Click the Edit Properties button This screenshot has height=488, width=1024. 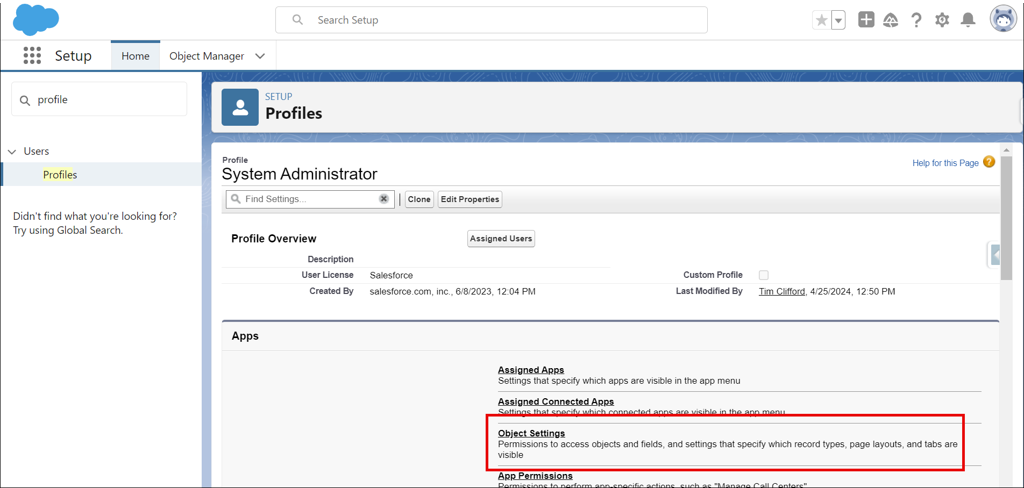tap(470, 199)
